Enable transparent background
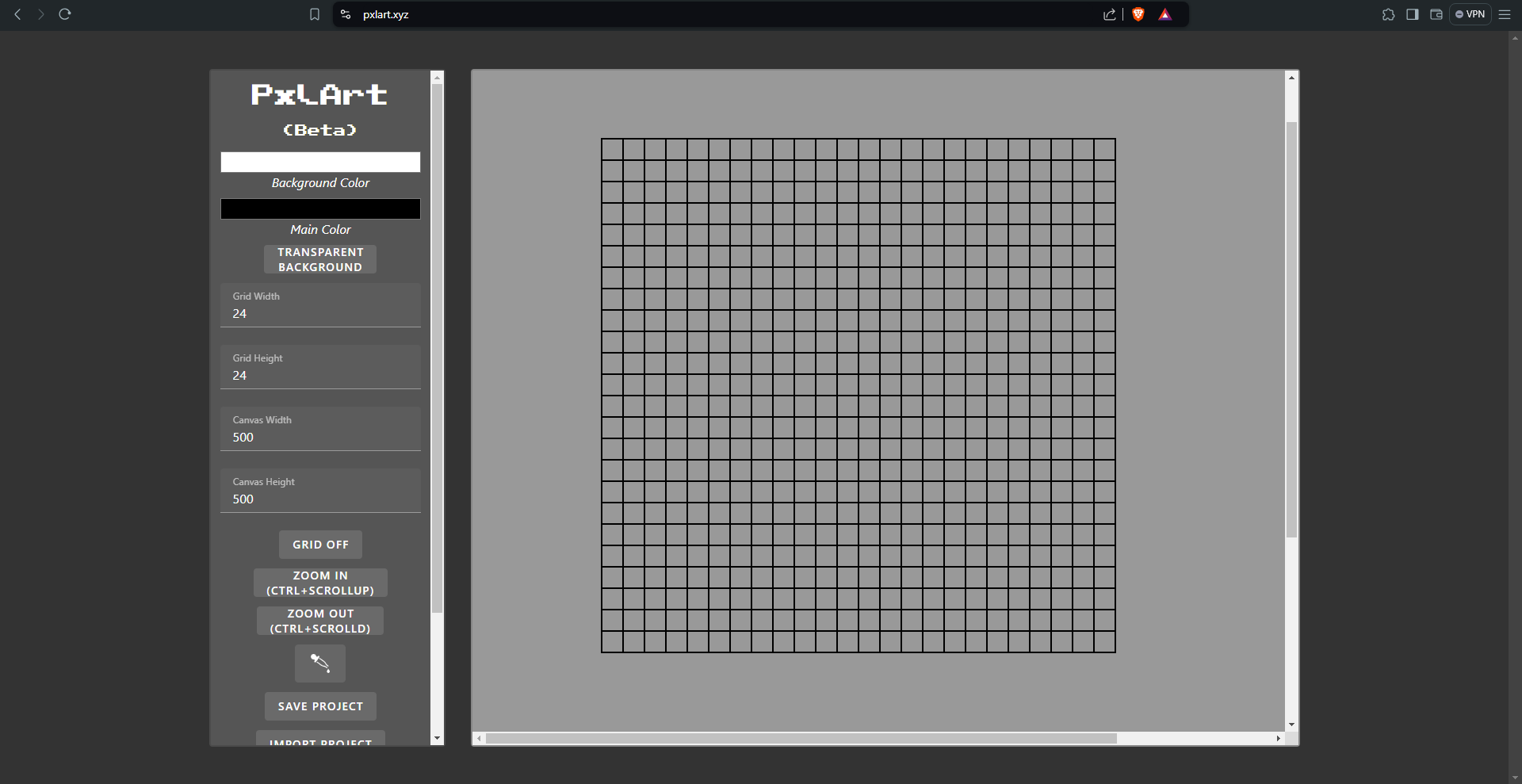This screenshot has width=1522, height=784. point(320,259)
